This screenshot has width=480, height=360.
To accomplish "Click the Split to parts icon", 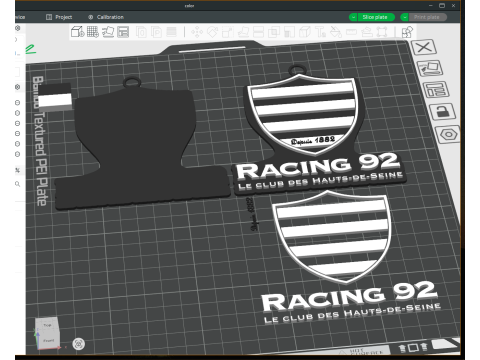I will click(x=156, y=32).
